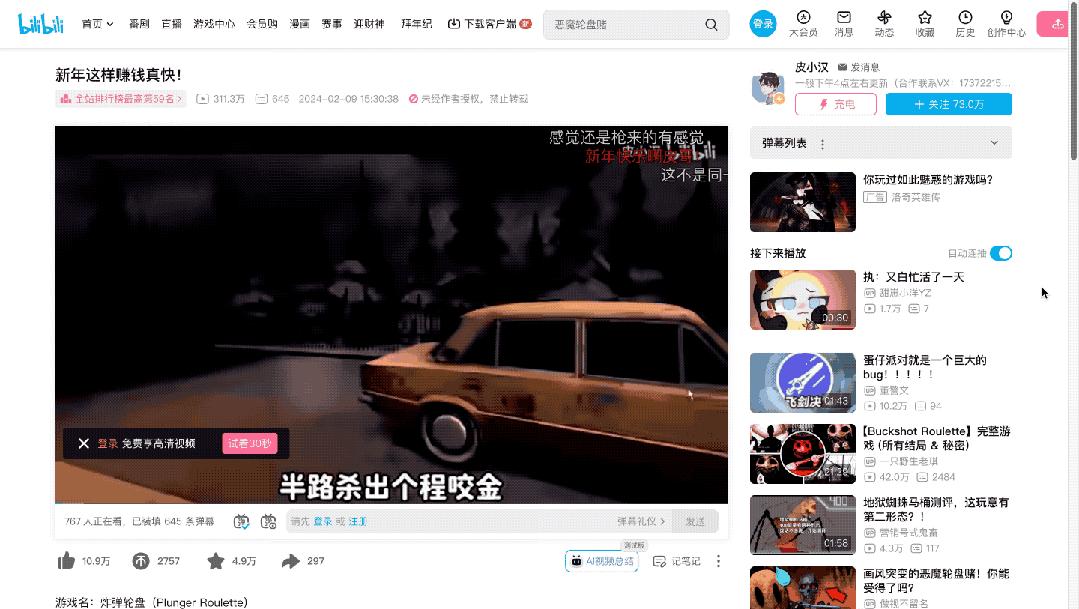1079x609 pixels.
Task: Click the 充电 charge button
Action: 836,104
